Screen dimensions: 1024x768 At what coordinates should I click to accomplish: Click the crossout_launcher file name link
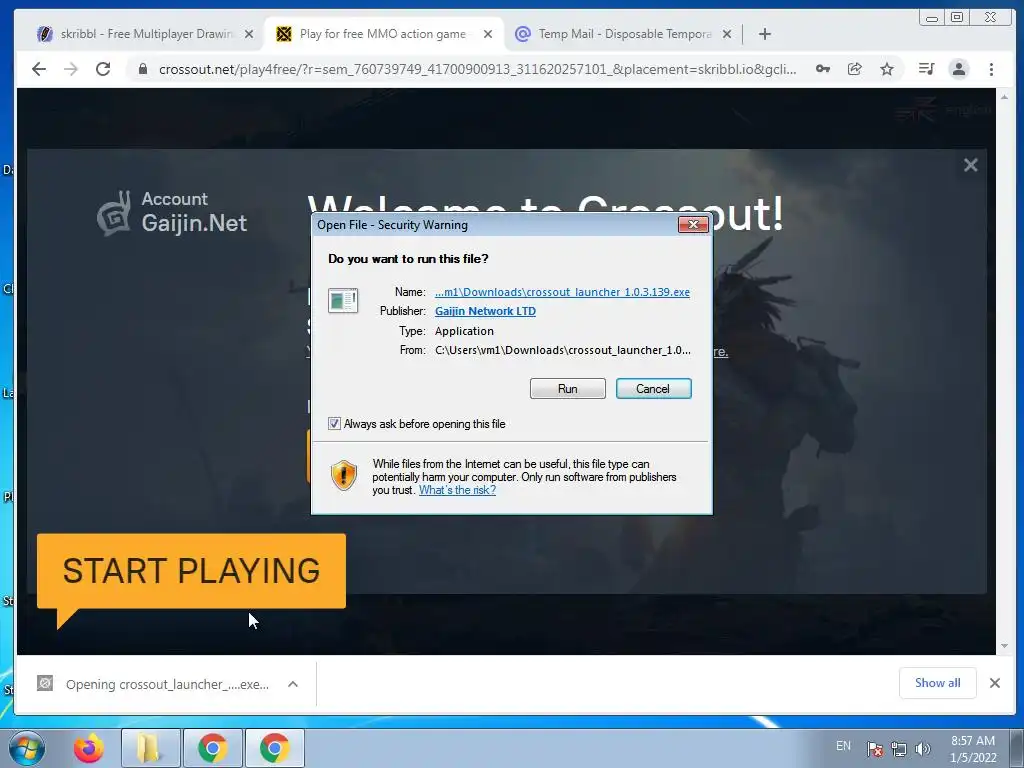[x=562, y=292]
